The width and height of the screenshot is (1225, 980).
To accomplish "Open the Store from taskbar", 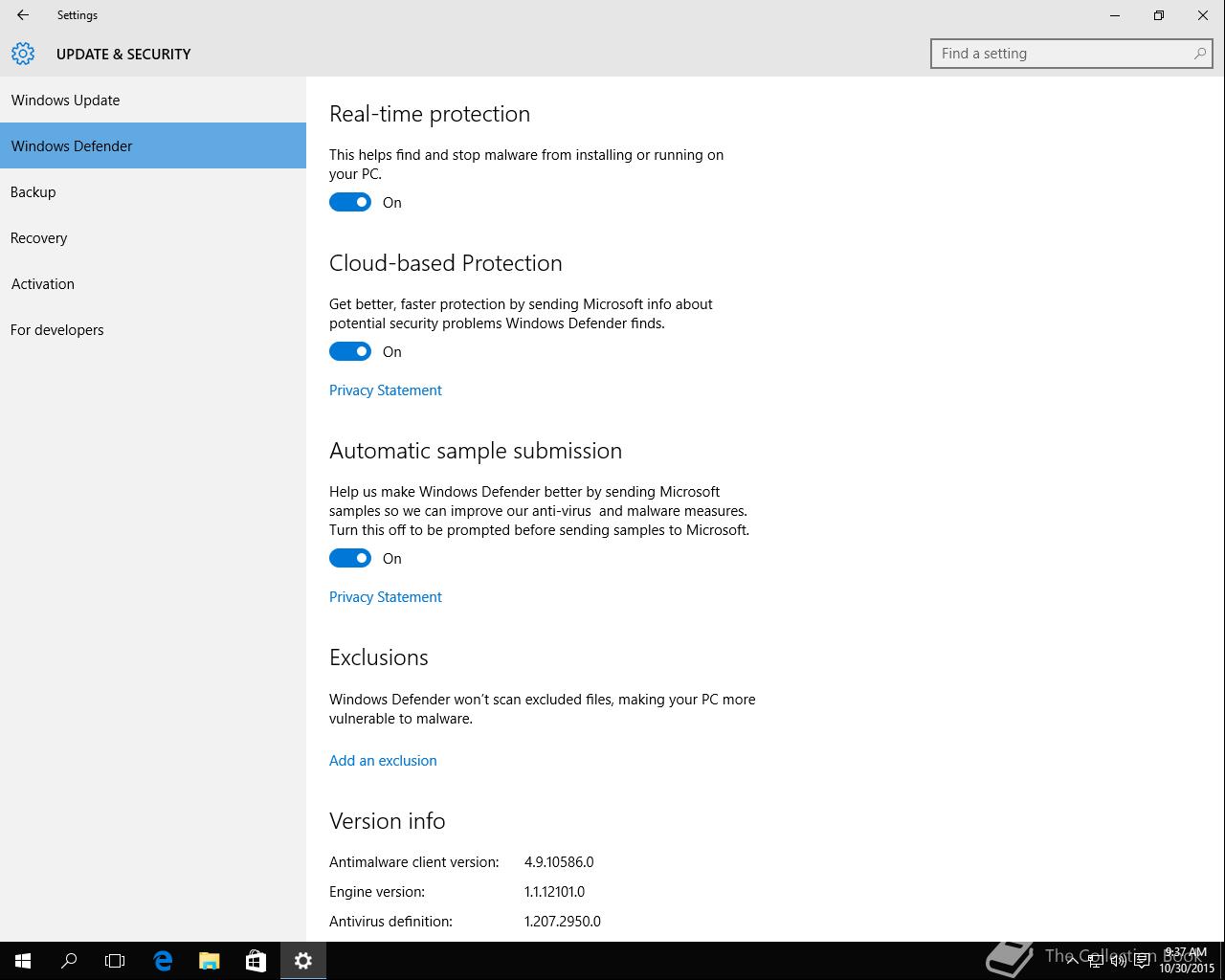I will click(256, 961).
